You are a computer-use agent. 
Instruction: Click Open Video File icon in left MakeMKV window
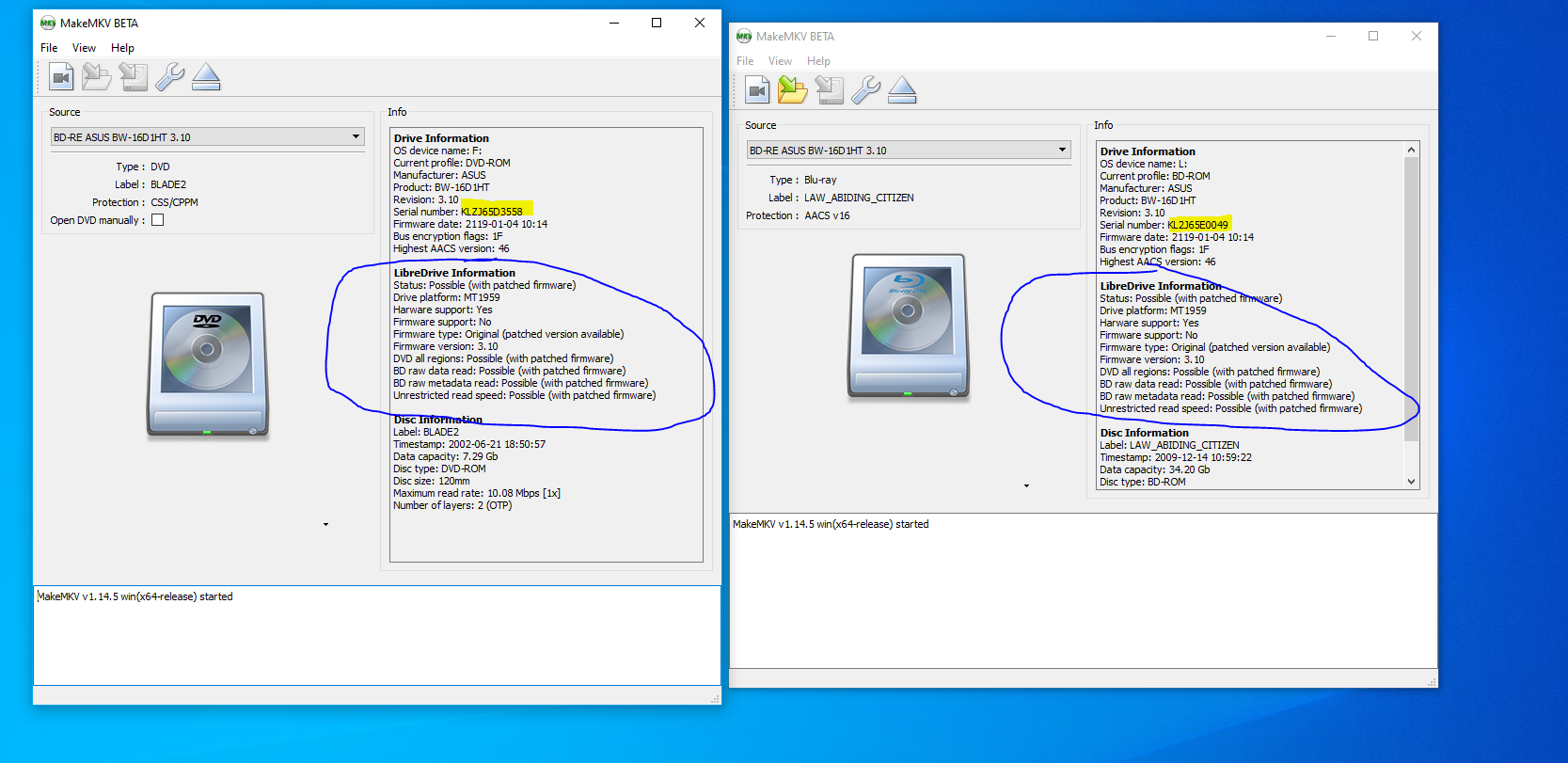[62, 77]
